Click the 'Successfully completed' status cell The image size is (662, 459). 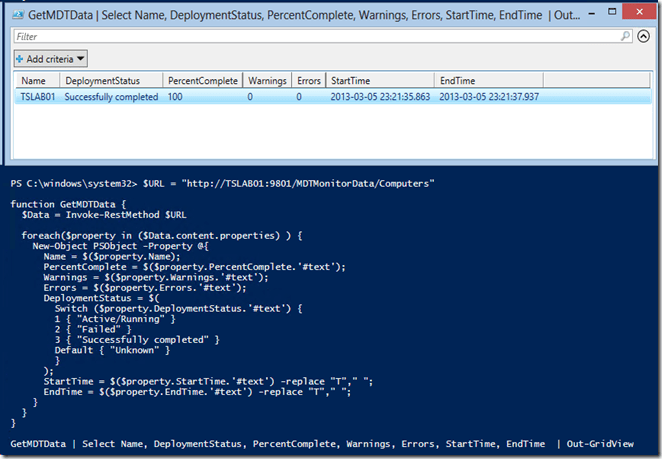pyautogui.click(x=111, y=97)
